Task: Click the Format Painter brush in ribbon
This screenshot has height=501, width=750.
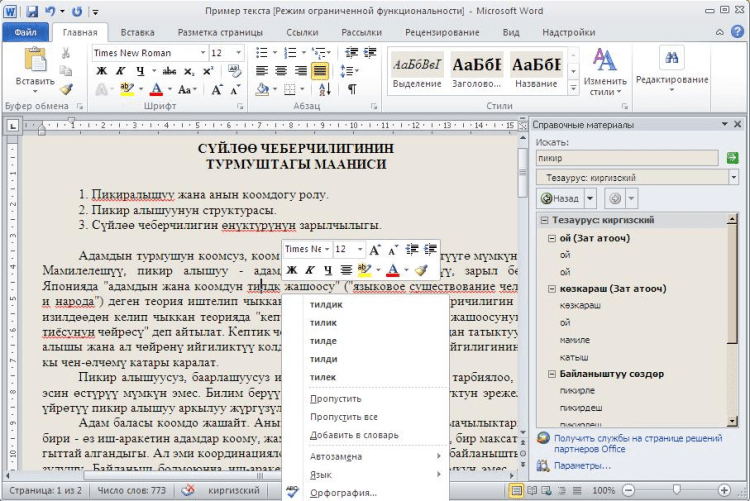Action: point(66,89)
